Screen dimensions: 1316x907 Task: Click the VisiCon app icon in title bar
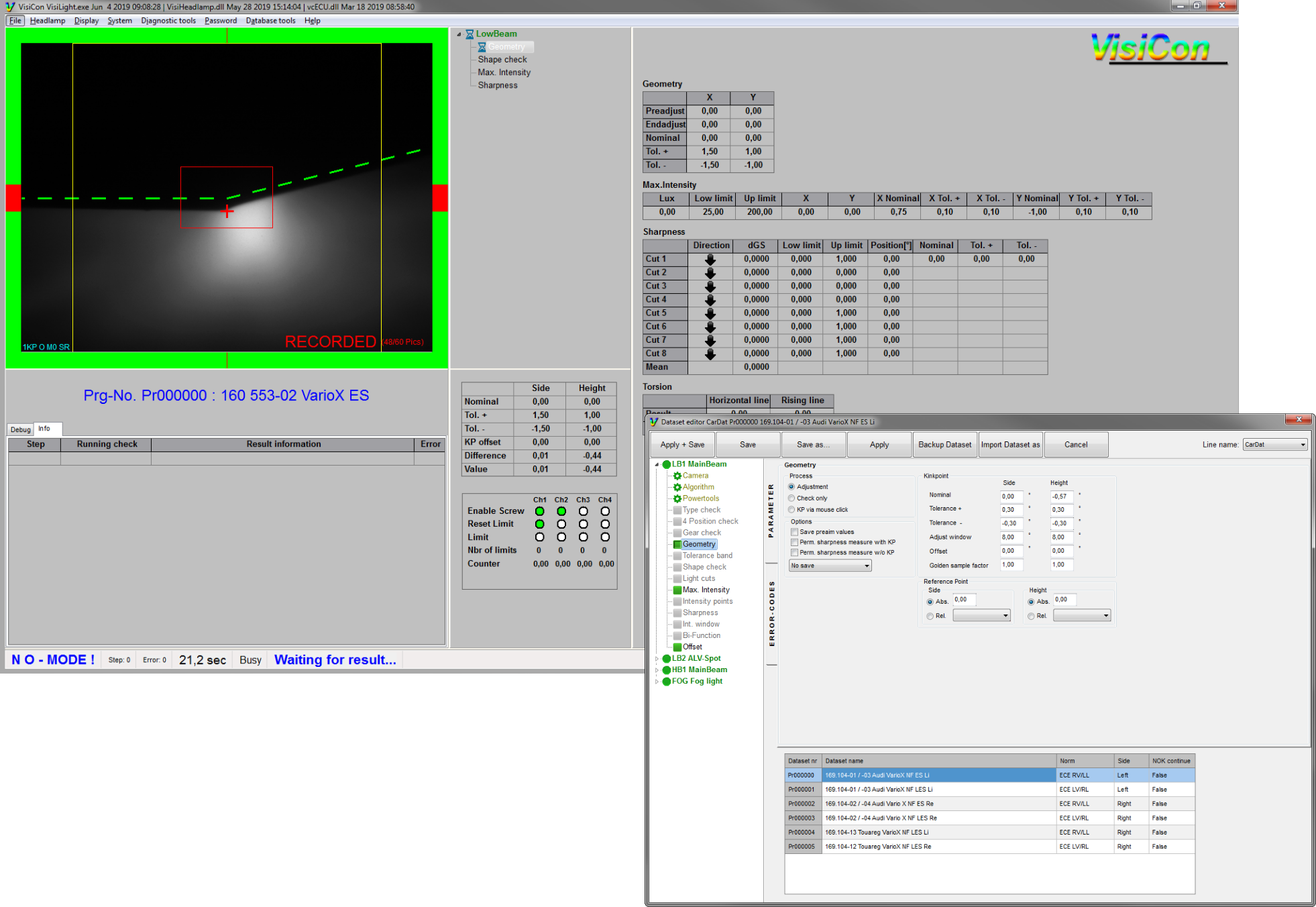click(9, 7)
